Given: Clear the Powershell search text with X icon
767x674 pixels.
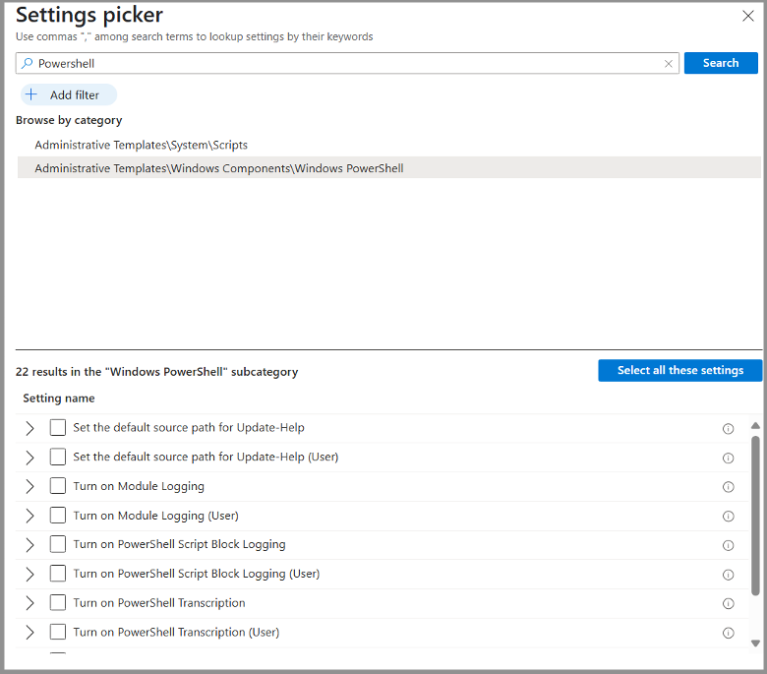Looking at the screenshot, I should click(x=669, y=63).
